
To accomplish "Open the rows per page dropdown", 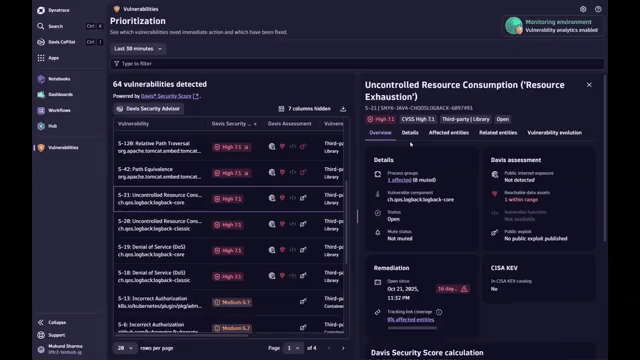I will 125,348.
